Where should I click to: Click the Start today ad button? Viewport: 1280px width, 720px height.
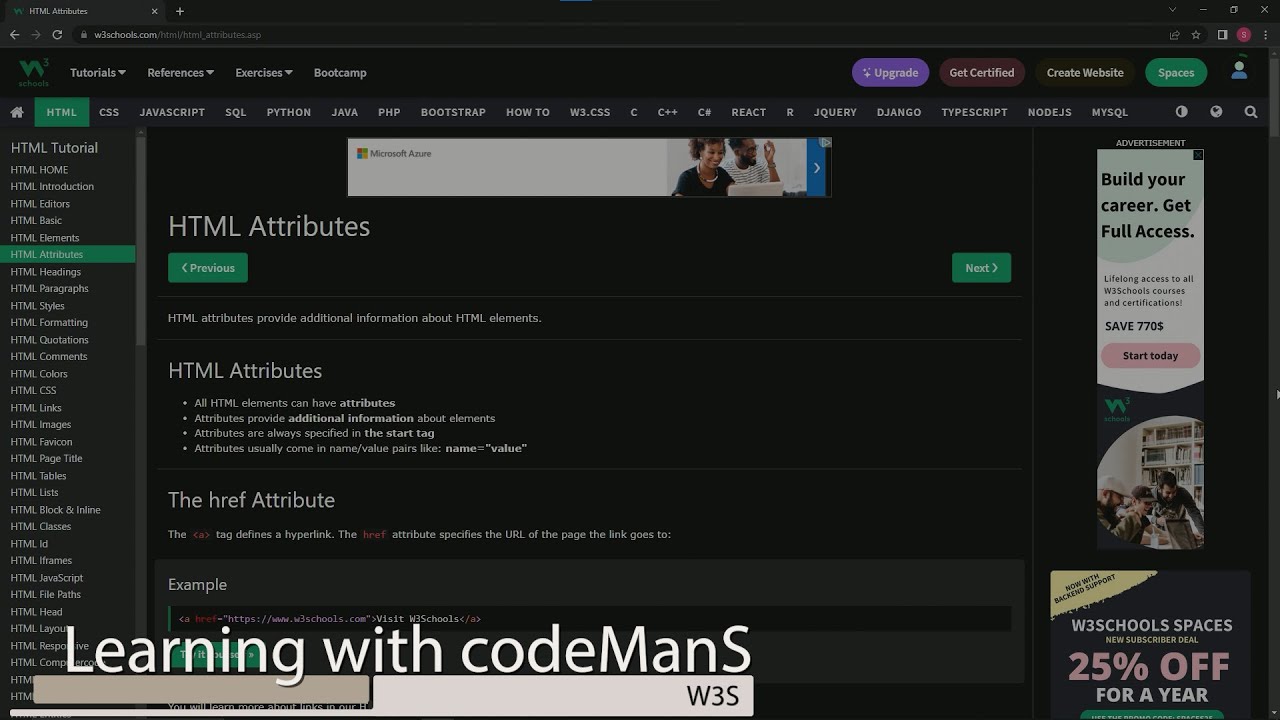coord(1150,355)
